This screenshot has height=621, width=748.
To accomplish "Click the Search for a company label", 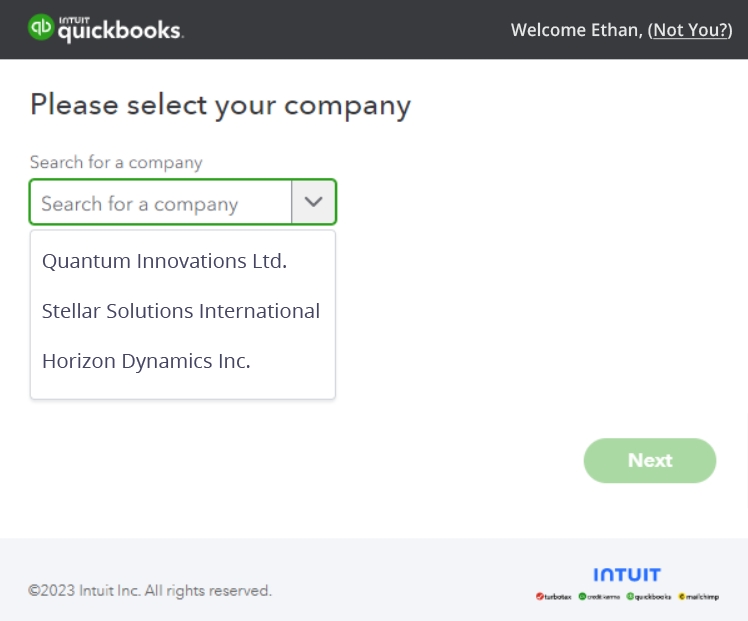I will coord(116,163).
